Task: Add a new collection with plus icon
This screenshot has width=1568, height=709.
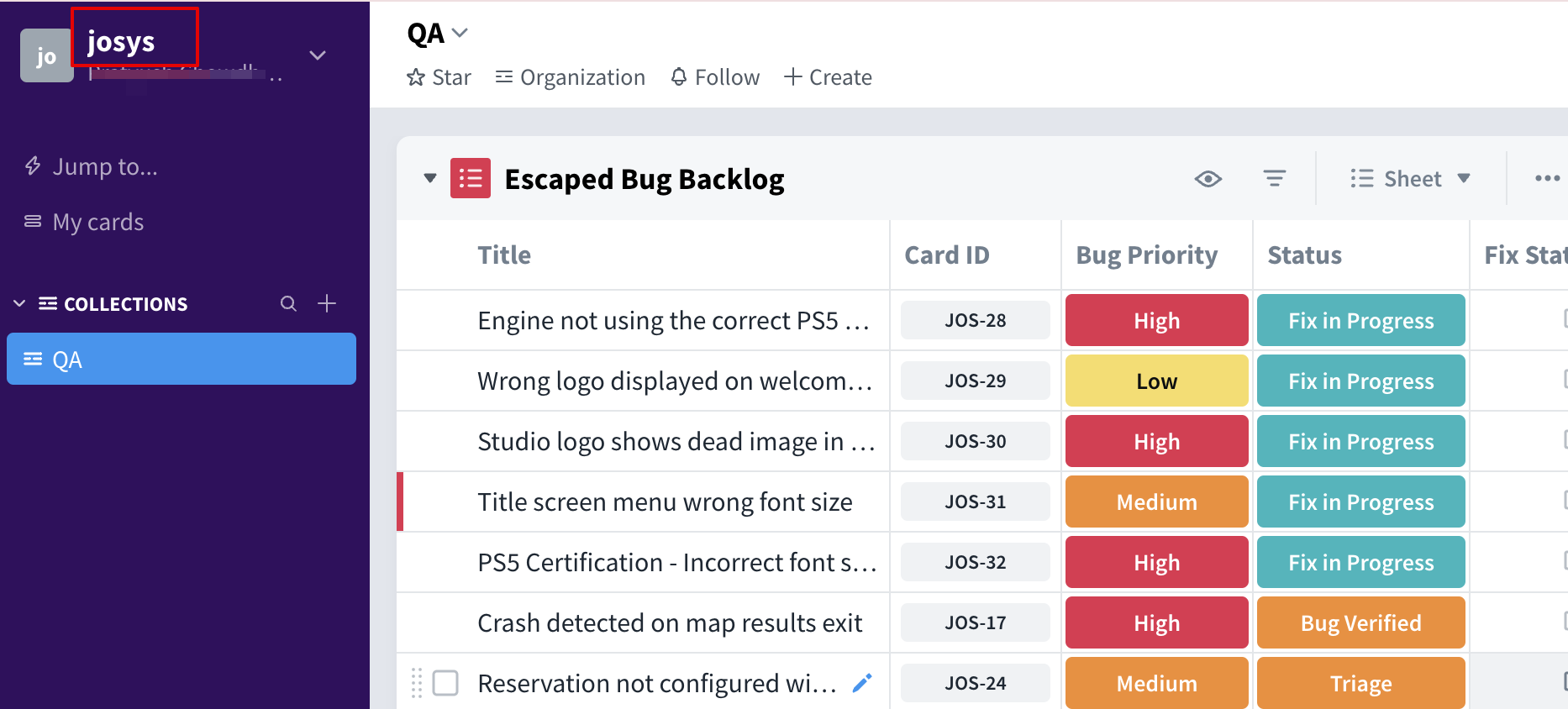Action: [x=327, y=303]
